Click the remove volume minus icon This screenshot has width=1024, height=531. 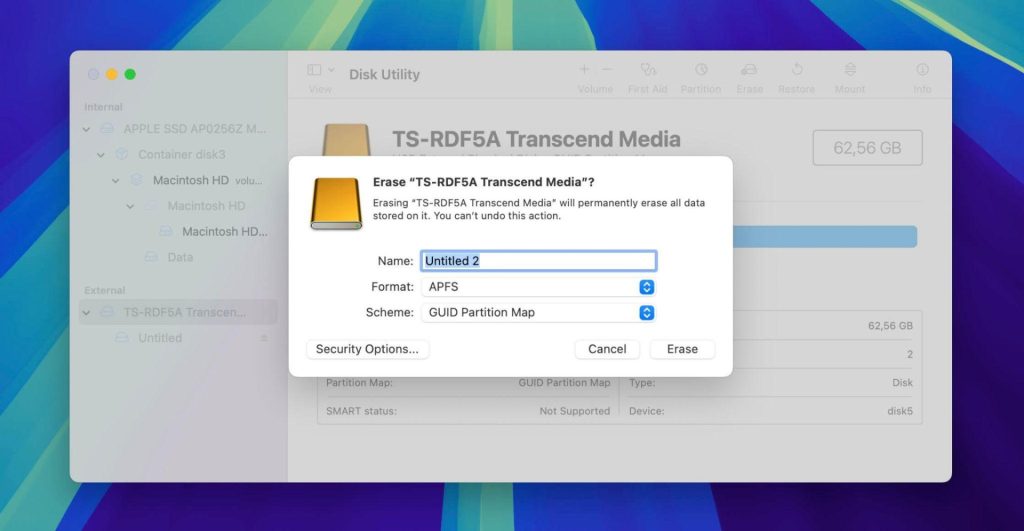(x=607, y=69)
